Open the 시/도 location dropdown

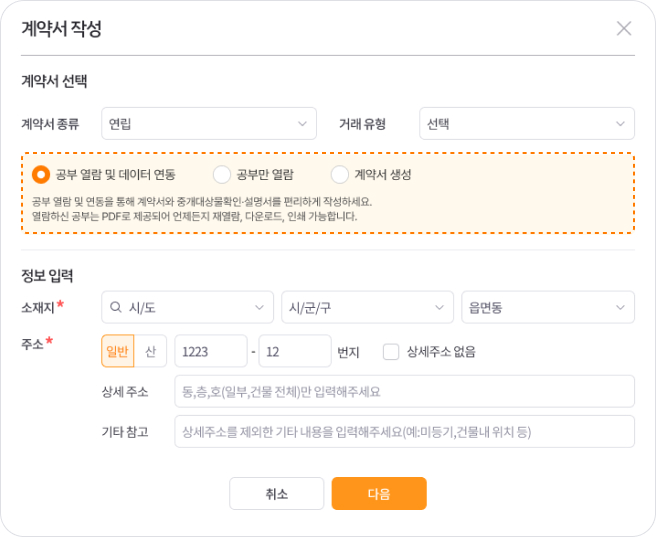tap(187, 307)
